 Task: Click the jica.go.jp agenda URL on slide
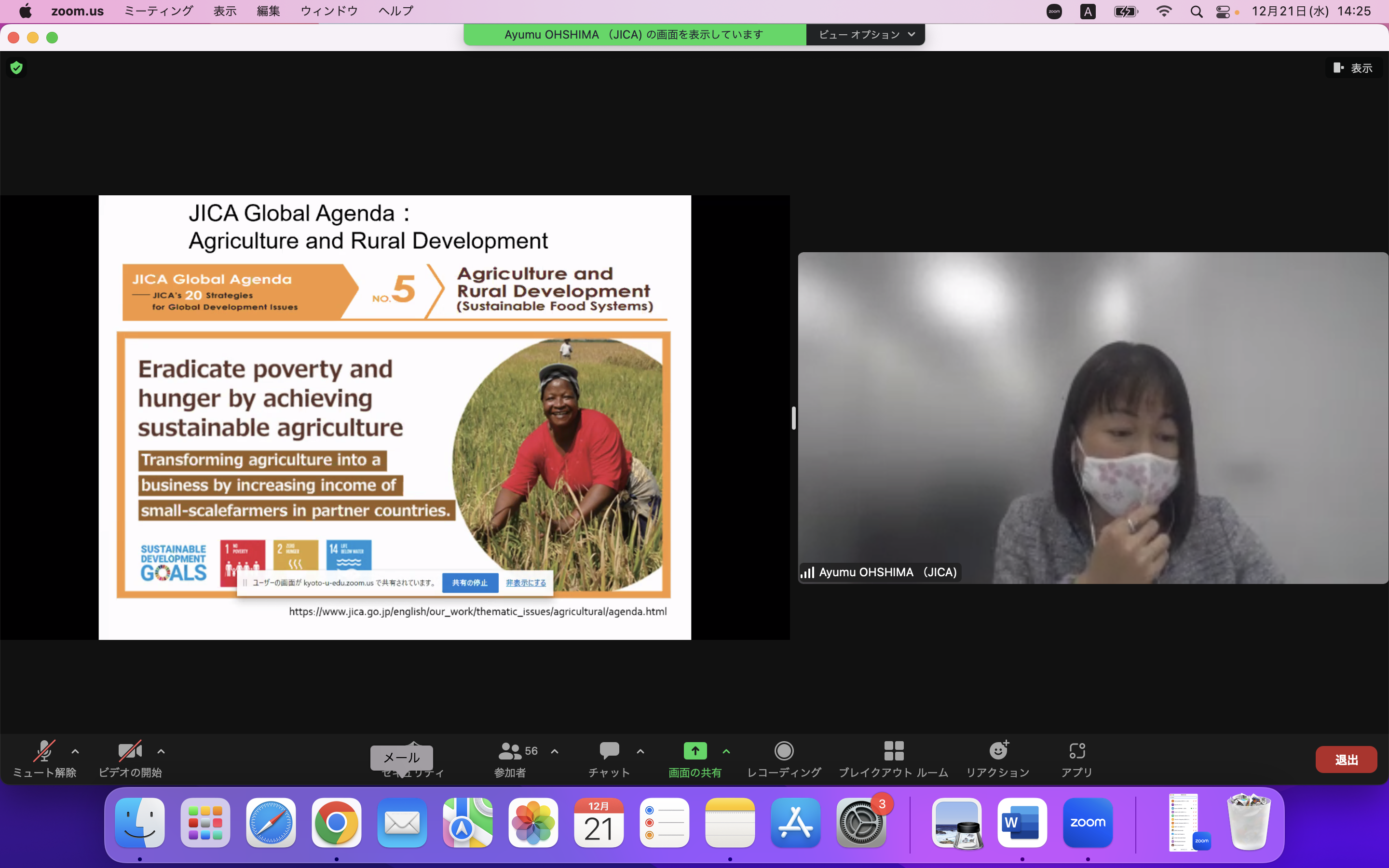pos(477,611)
